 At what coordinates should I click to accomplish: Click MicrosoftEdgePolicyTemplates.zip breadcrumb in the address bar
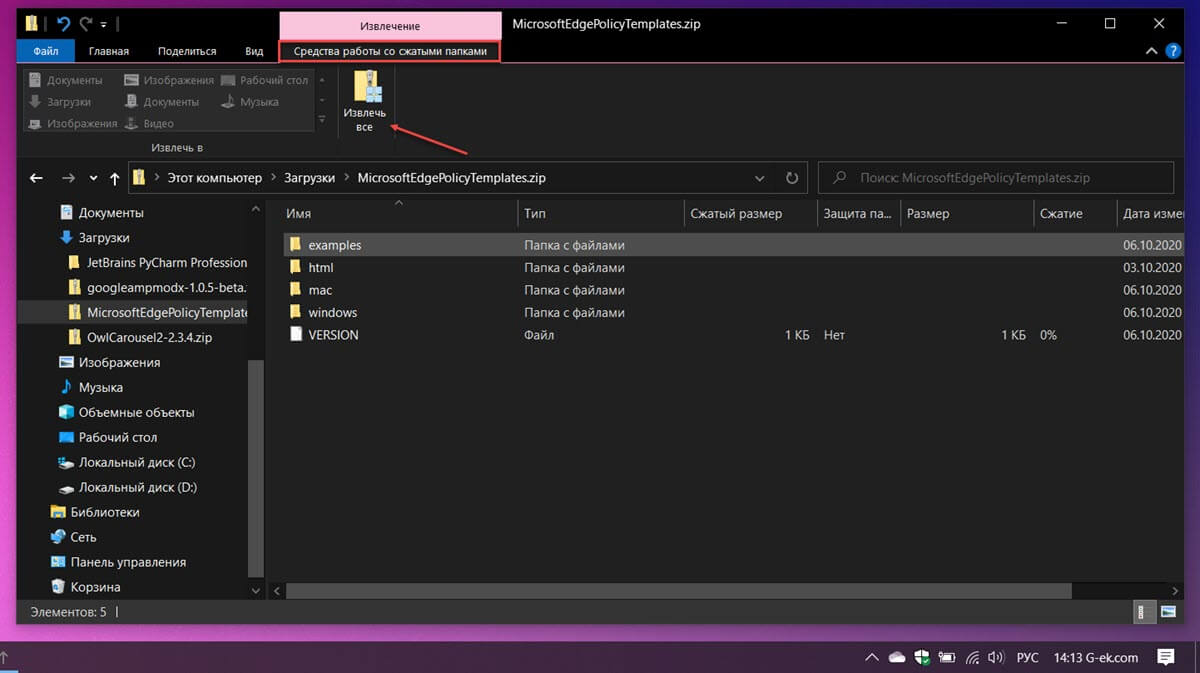452,178
